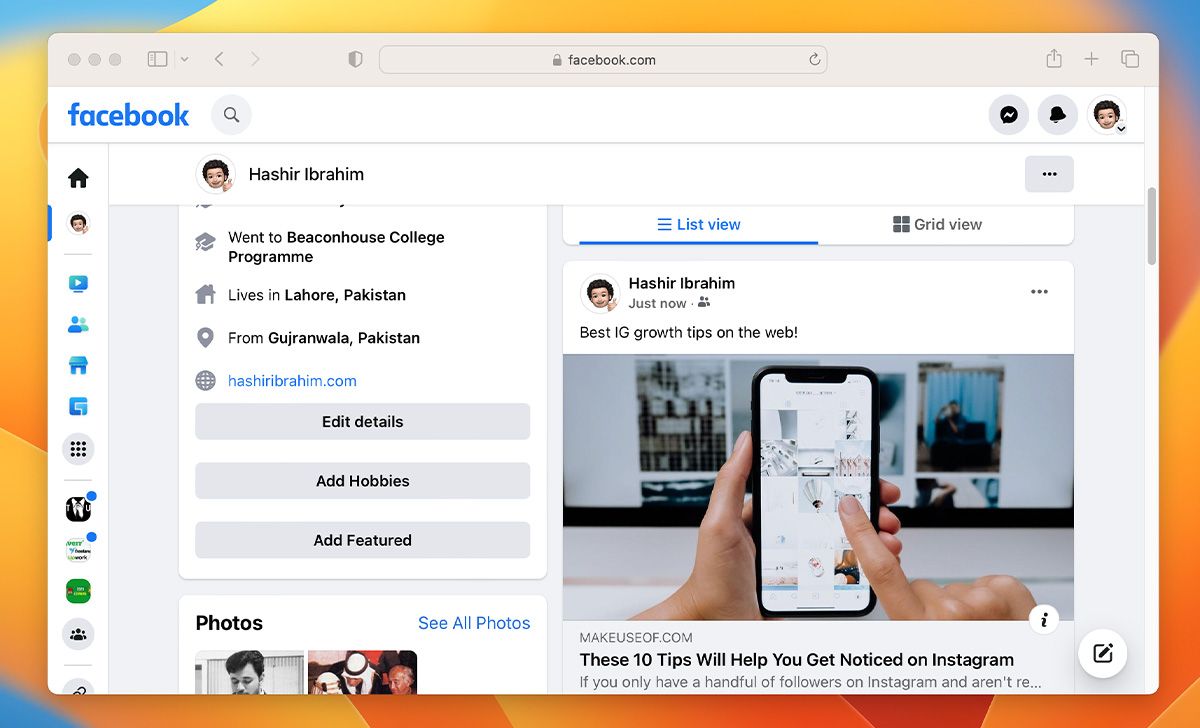Click Add Featured button
The image size is (1200, 728).
(x=362, y=540)
